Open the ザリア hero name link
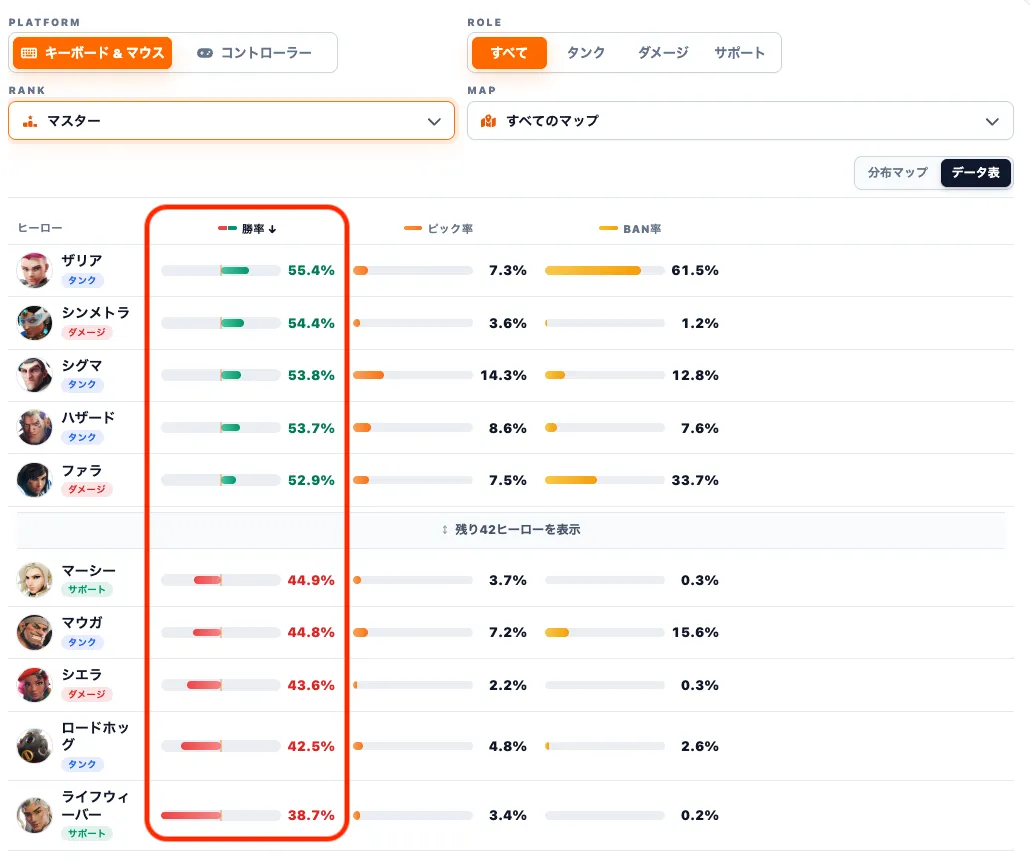 [82, 260]
